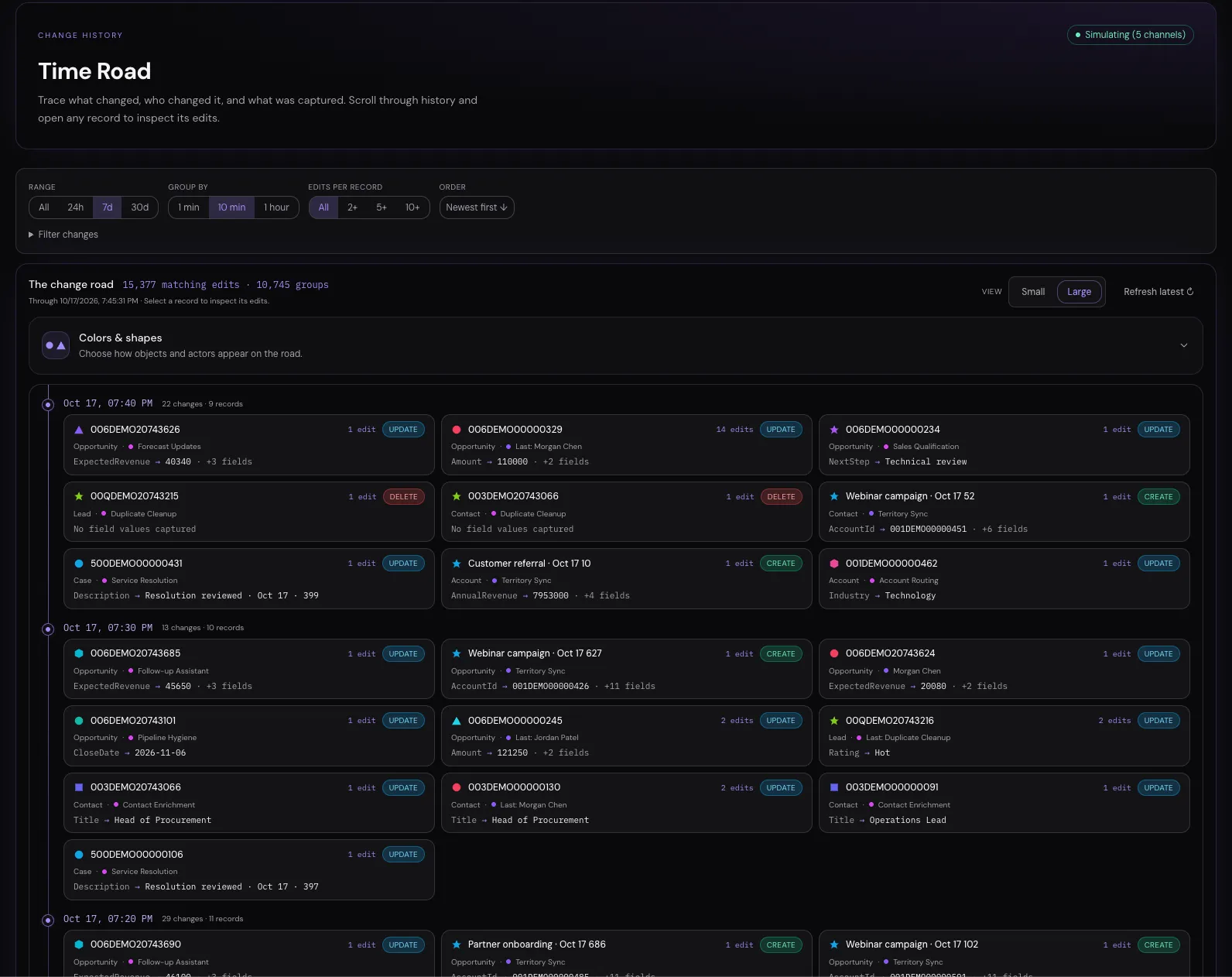Group changes by 1 min

189,207
